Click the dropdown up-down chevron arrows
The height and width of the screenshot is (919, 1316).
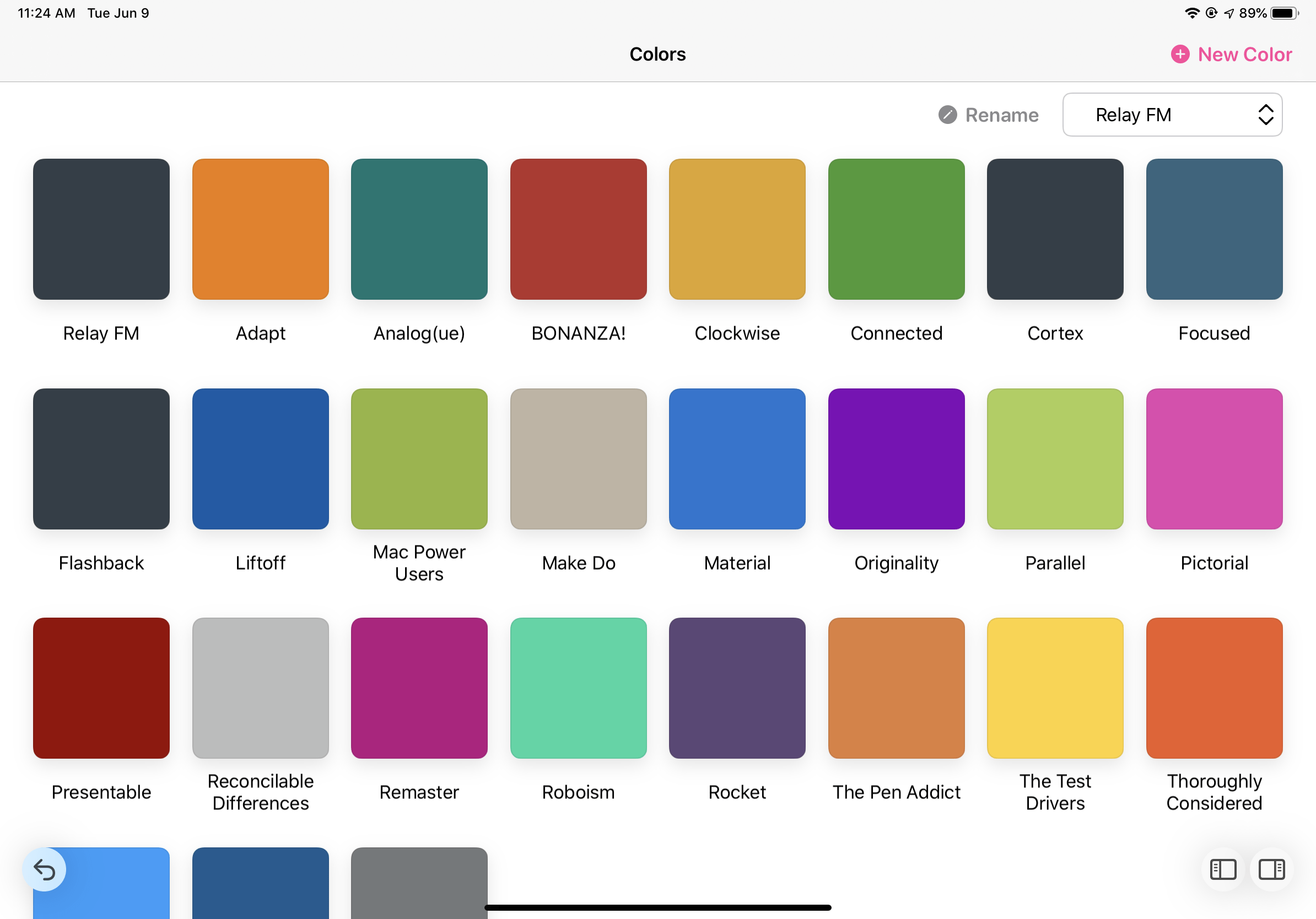(1265, 115)
